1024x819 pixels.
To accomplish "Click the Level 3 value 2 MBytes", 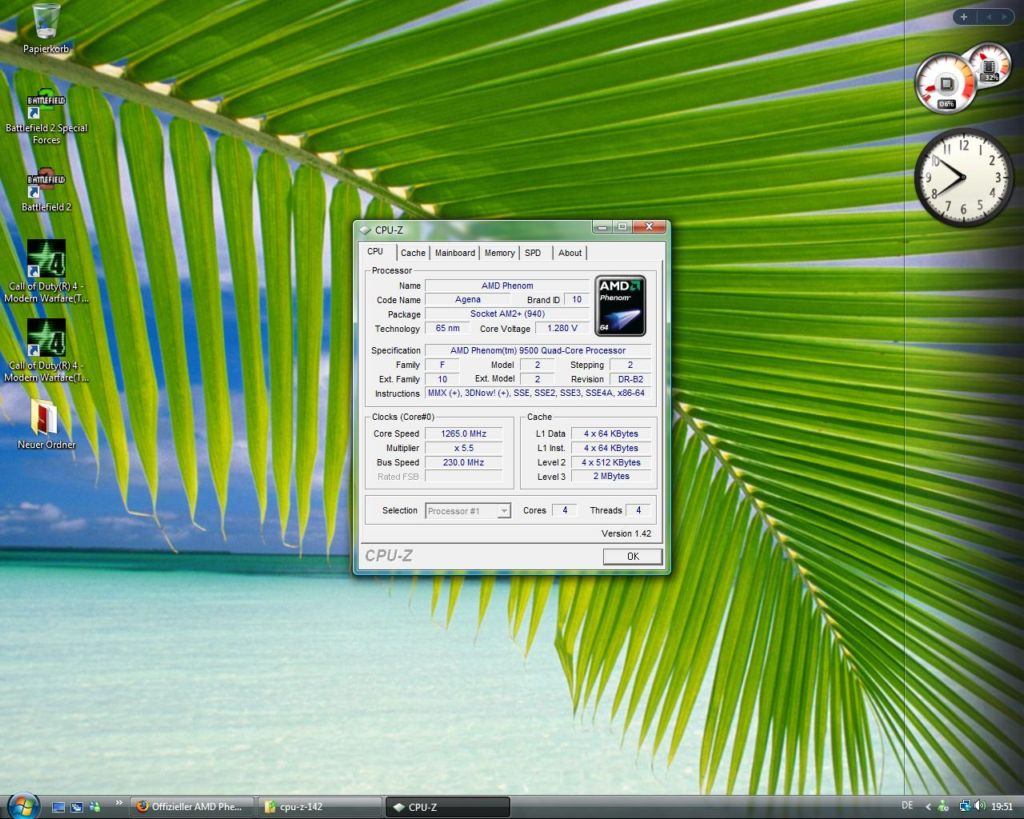I will (611, 476).
